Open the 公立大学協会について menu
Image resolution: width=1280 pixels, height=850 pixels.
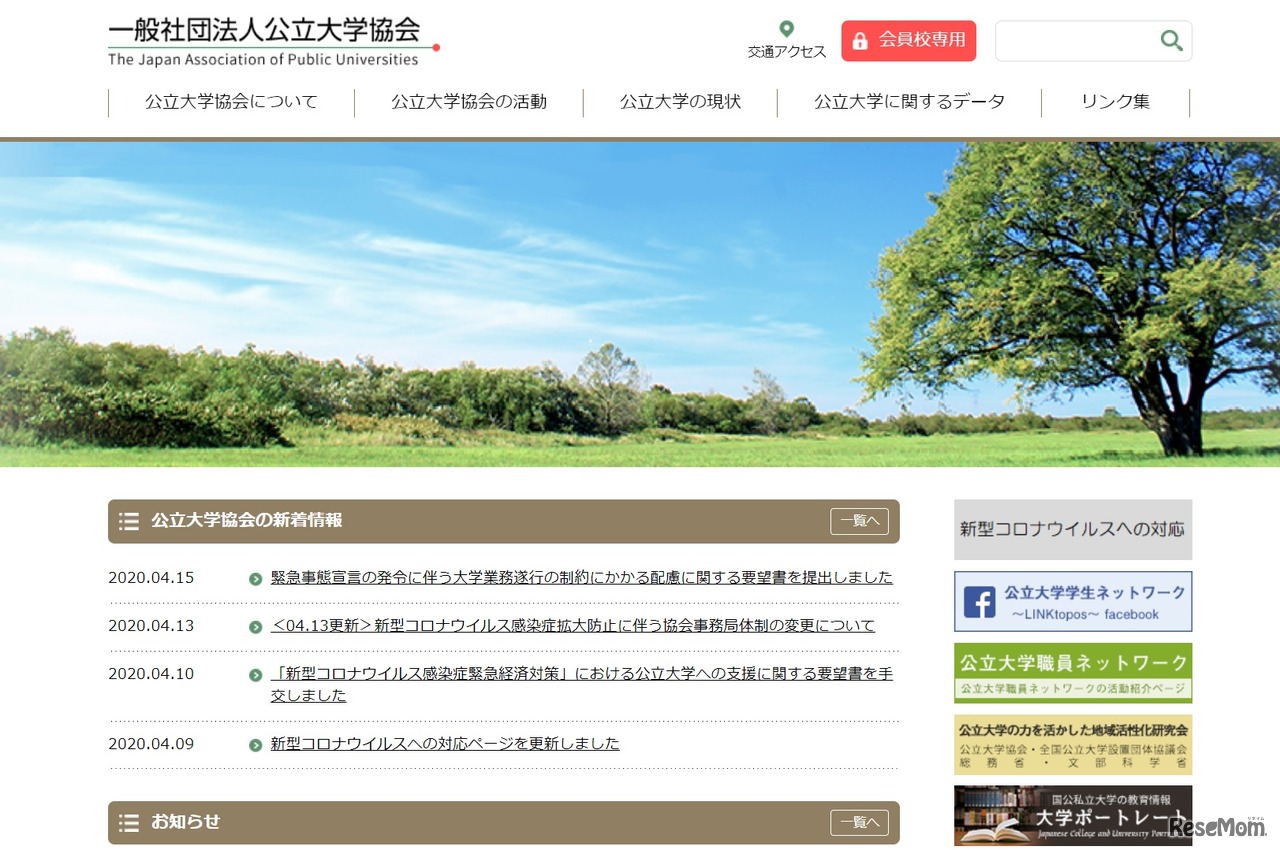[230, 101]
